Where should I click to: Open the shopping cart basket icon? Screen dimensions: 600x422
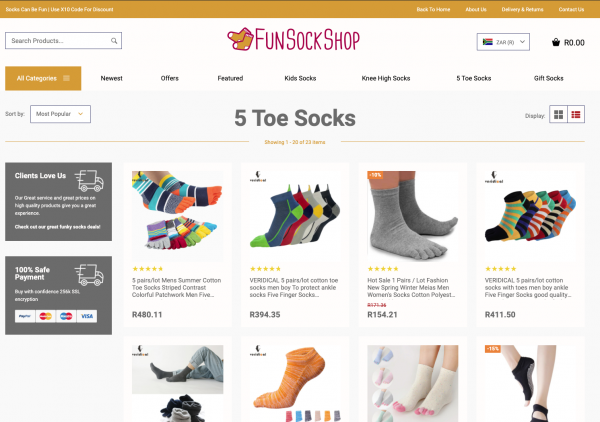[x=556, y=42]
